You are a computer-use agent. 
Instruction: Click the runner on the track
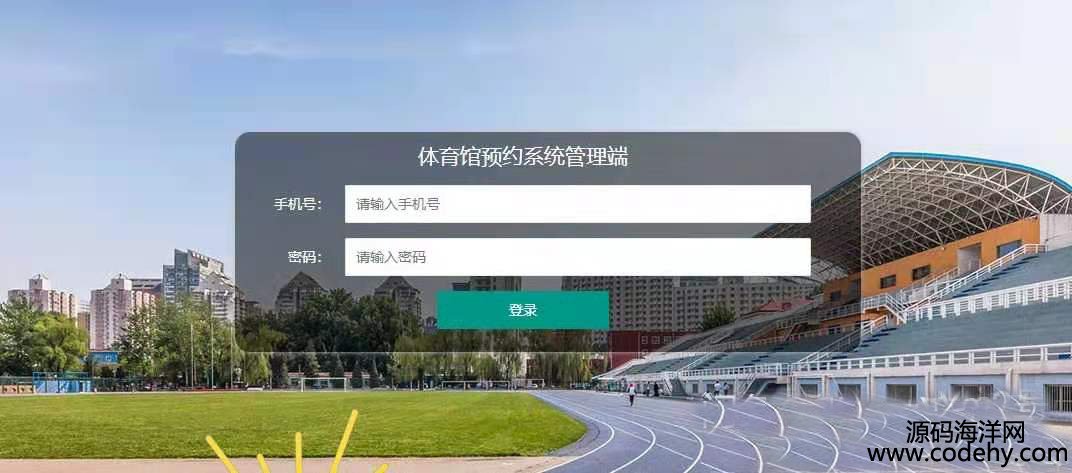(x=631, y=394)
